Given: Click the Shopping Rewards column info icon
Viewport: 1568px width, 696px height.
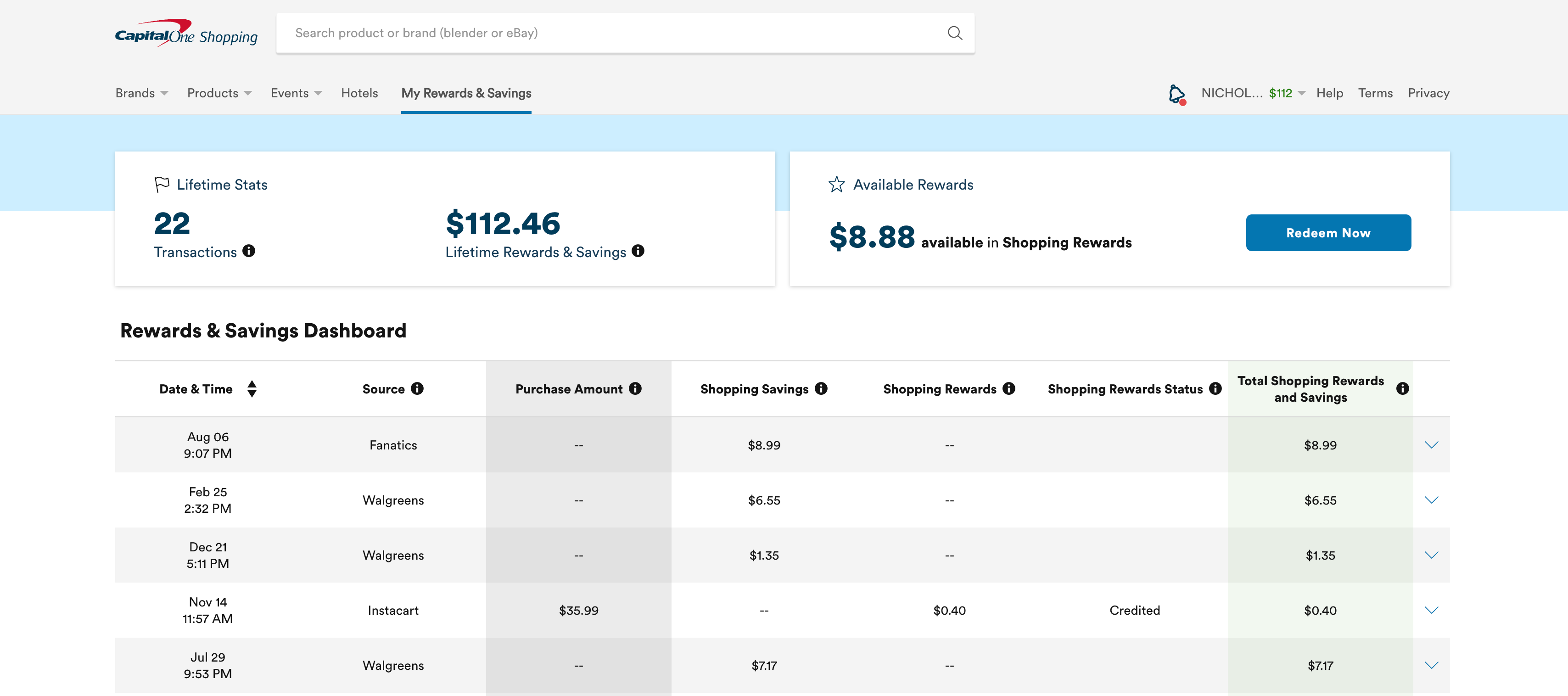Looking at the screenshot, I should pyautogui.click(x=1008, y=388).
